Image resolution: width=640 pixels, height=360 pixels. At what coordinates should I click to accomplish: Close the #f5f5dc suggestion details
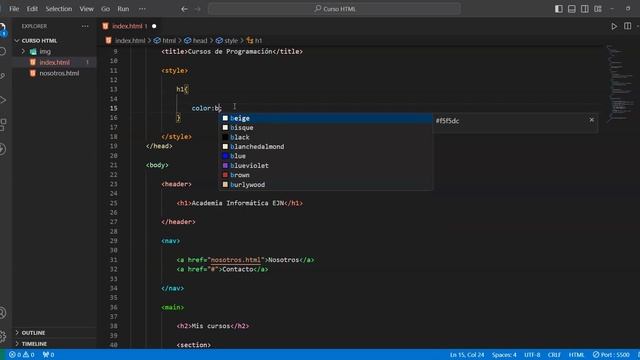coord(591,120)
